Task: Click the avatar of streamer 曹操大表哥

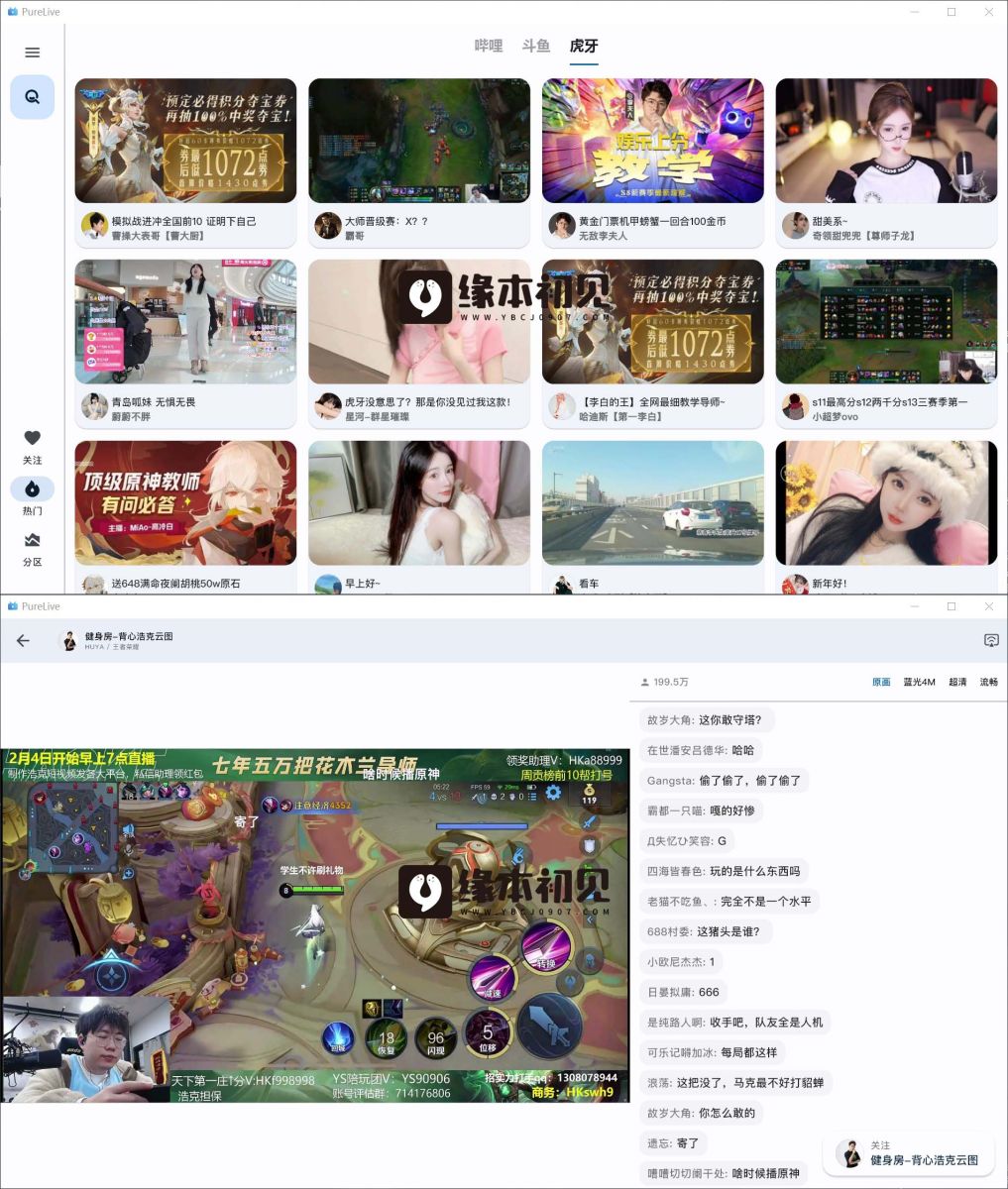Action: point(94,226)
